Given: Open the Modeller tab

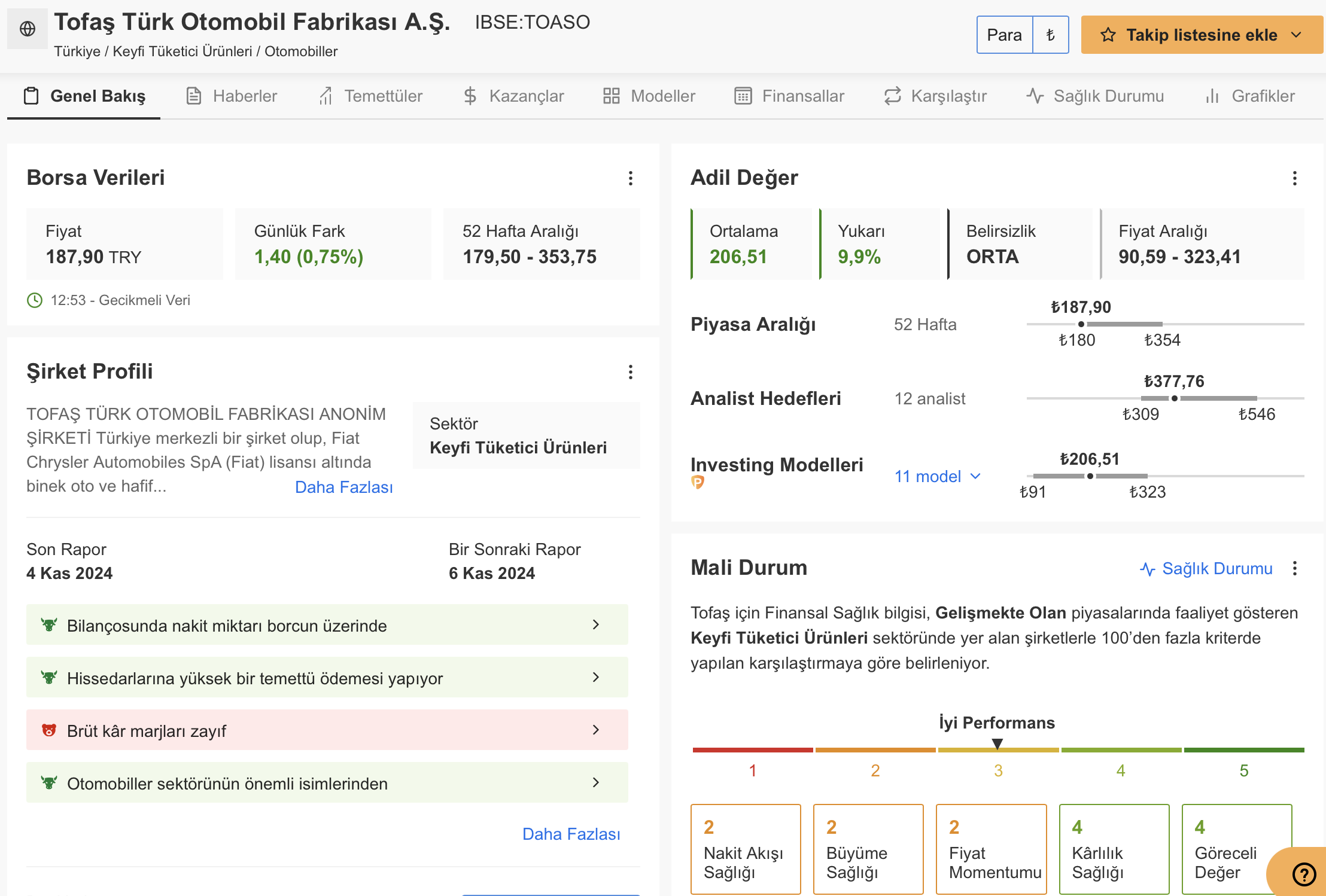Looking at the screenshot, I should point(649,96).
